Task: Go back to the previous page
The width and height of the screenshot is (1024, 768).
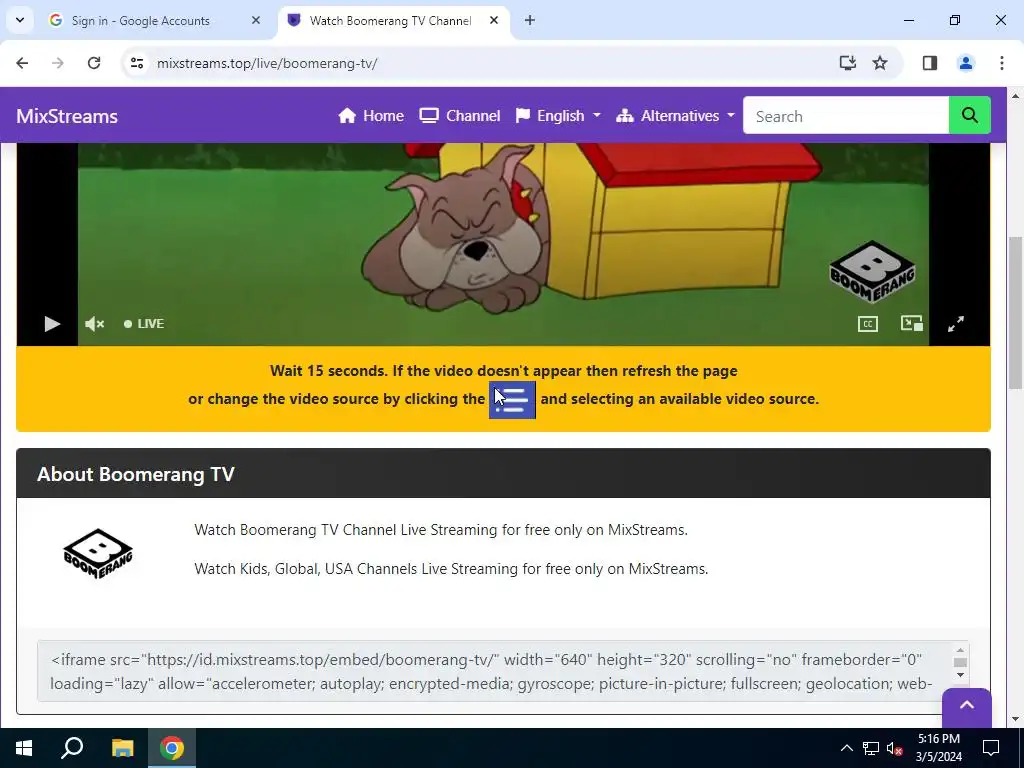Action: click(22, 63)
